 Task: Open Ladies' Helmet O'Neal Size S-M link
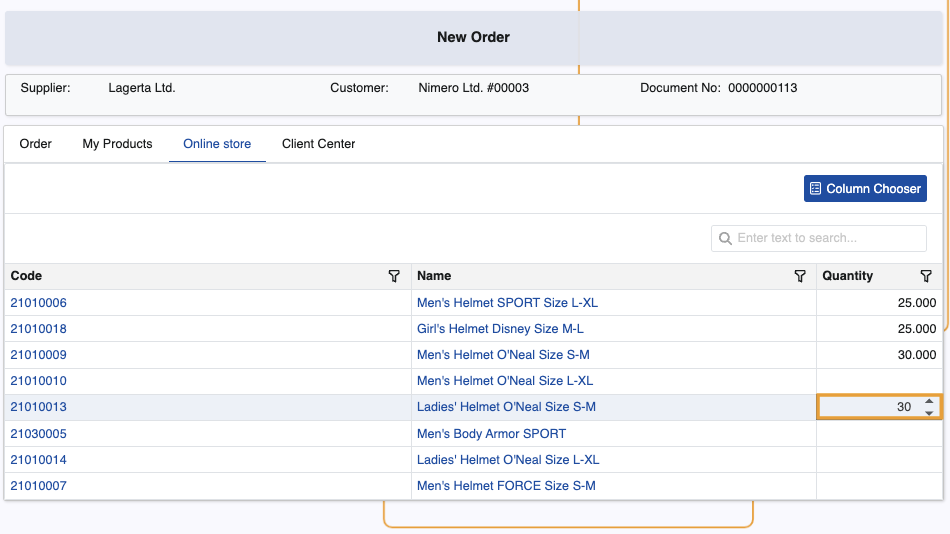[506, 407]
